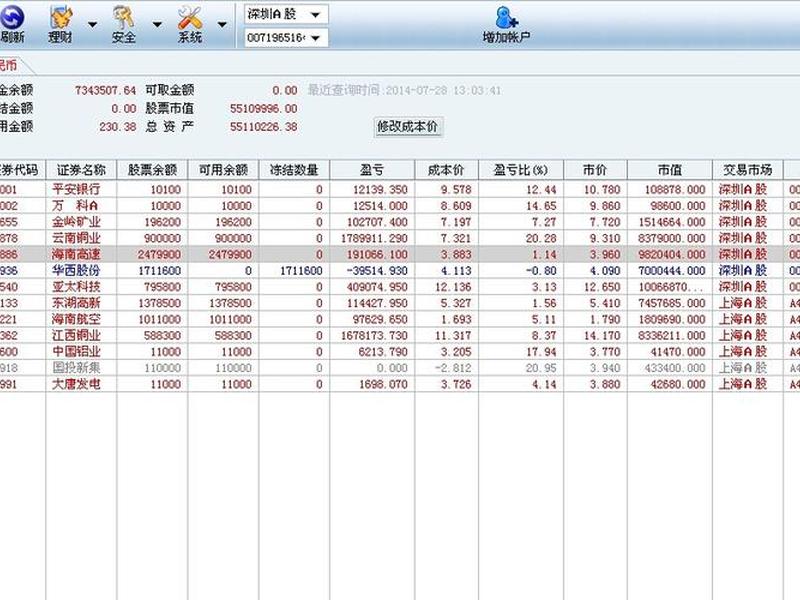The image size is (800, 600).
Task: Click the 修改成本价 button
Action: pyautogui.click(x=407, y=127)
